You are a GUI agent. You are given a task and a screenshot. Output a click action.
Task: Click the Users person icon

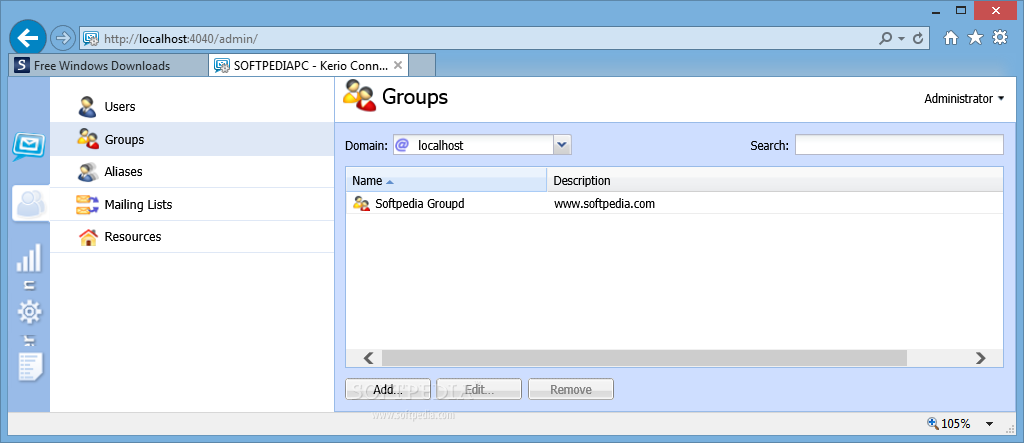(x=87, y=107)
